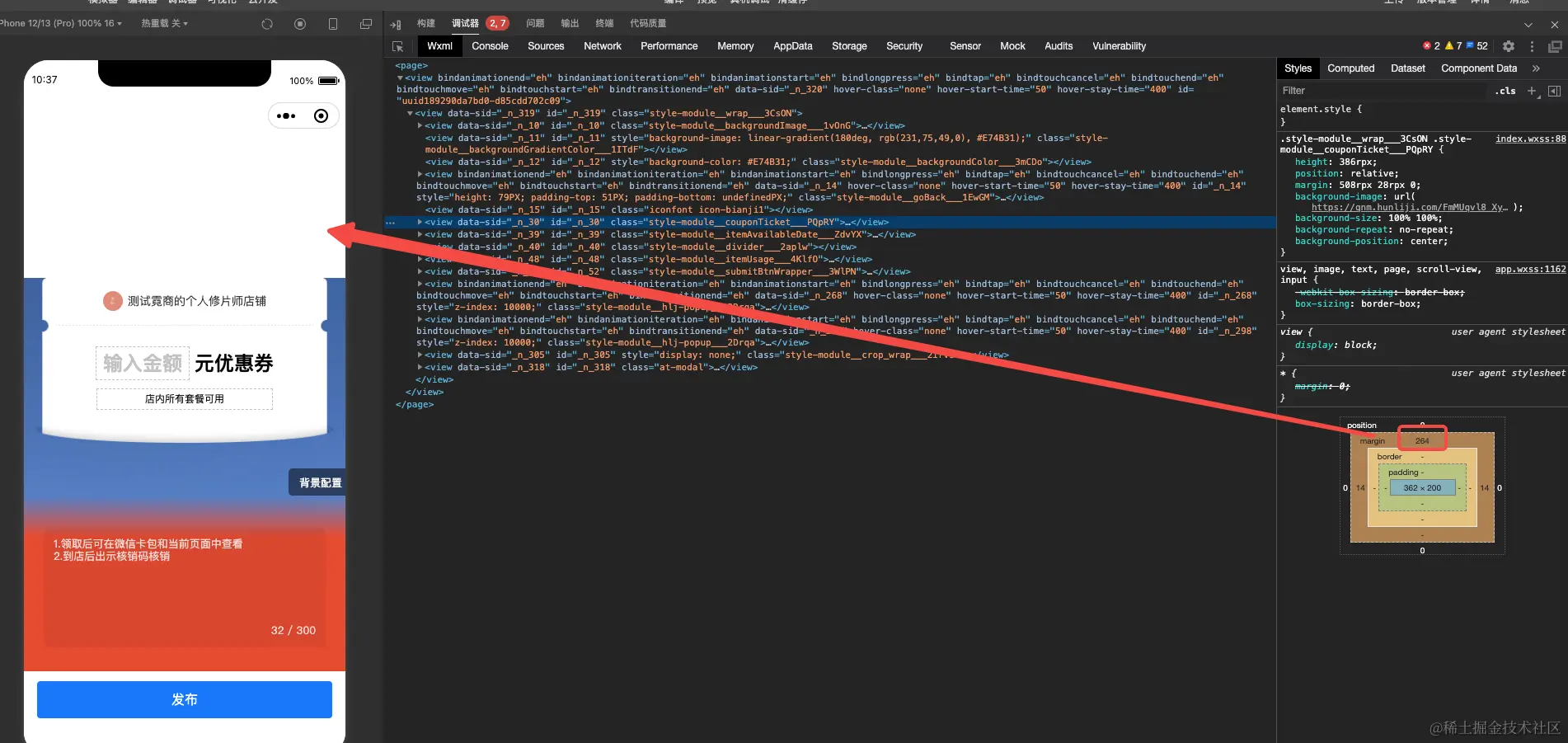Select the 问题 panel tab
Screen dimensions: 1568x743
coord(535,24)
